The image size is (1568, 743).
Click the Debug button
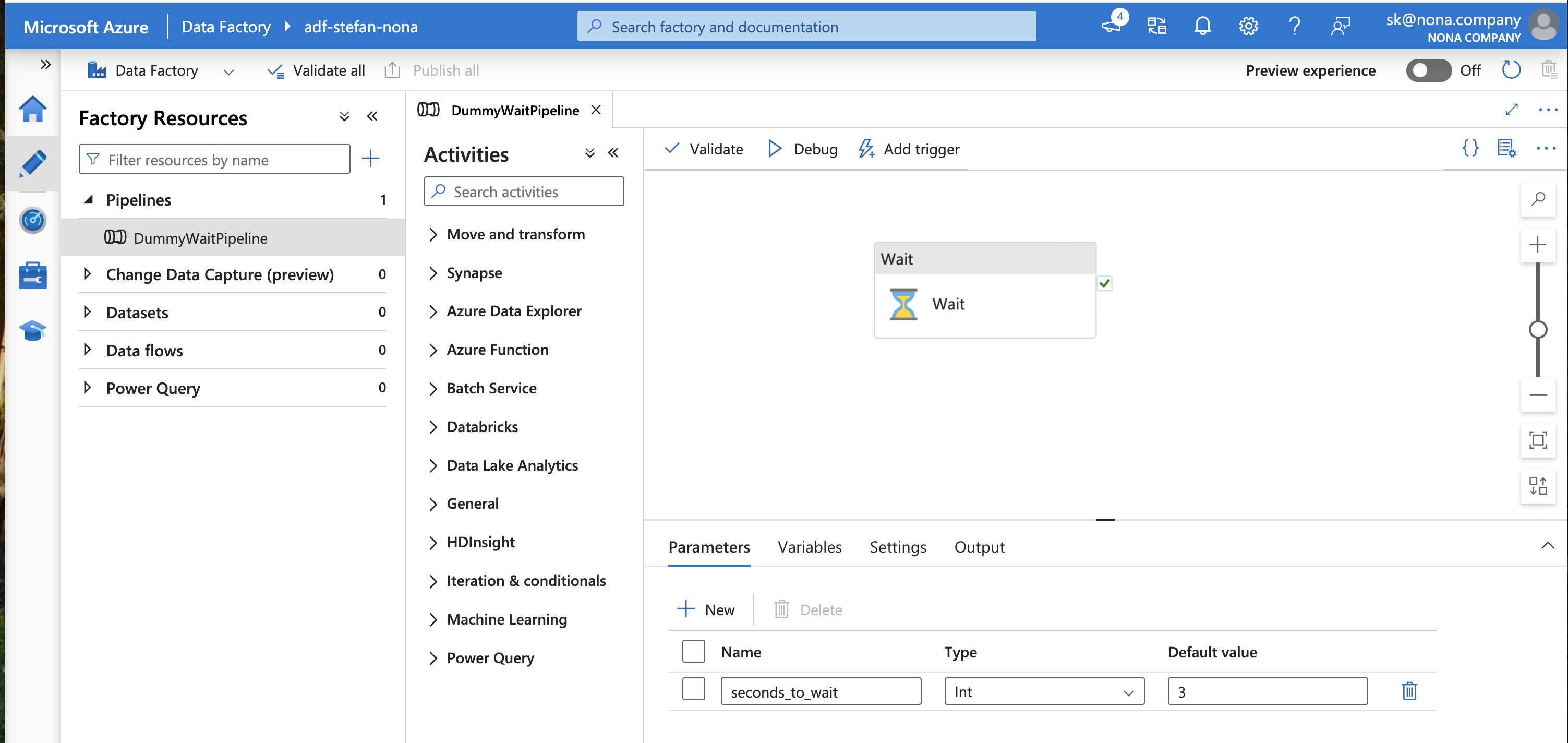click(x=802, y=149)
